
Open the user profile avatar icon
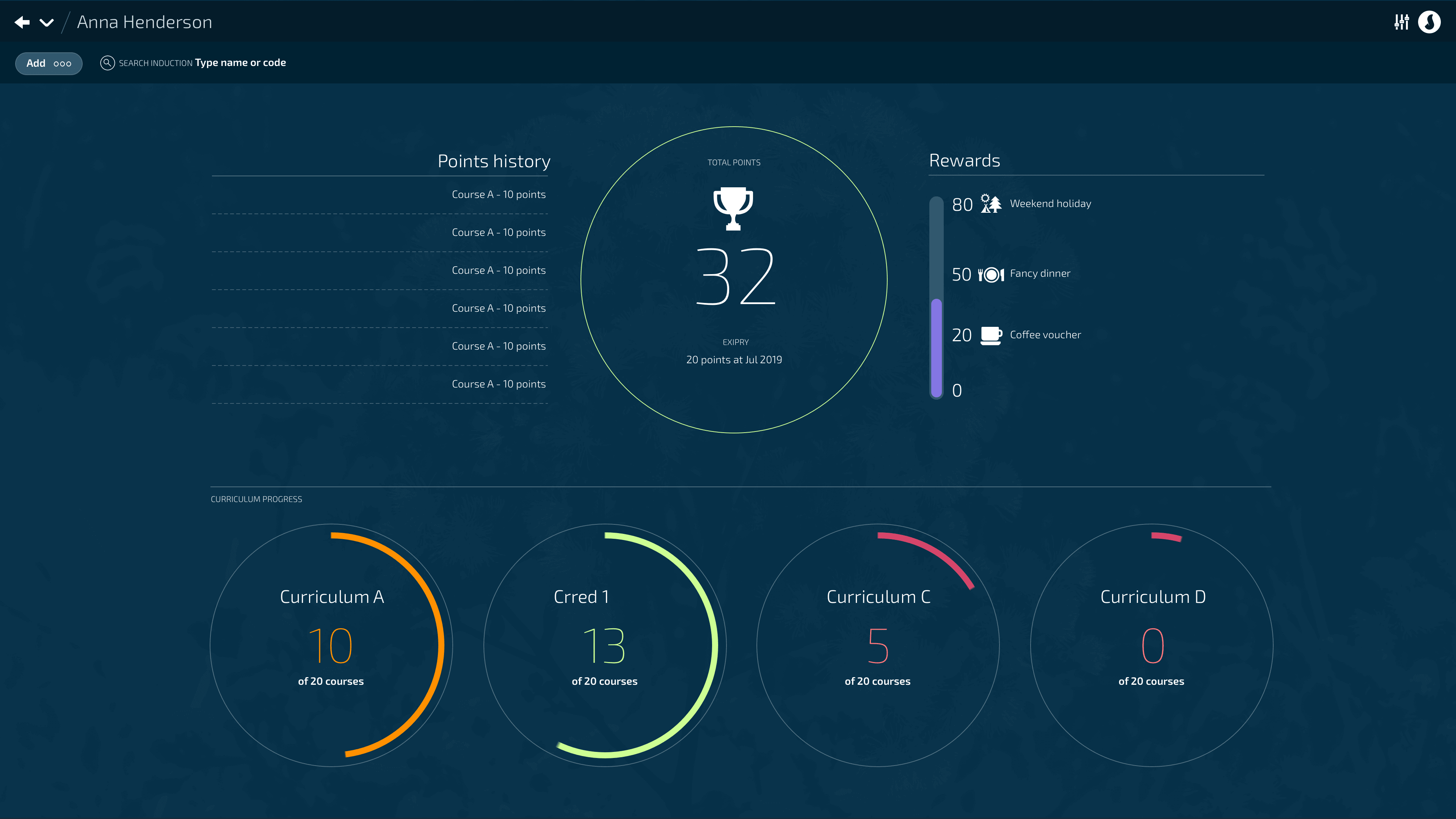click(1429, 22)
